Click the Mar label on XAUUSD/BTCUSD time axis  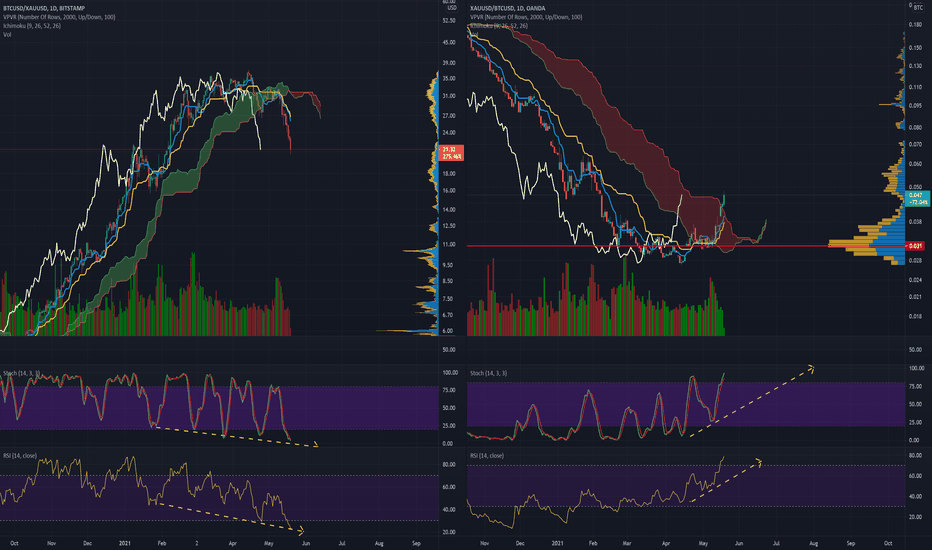627,543
